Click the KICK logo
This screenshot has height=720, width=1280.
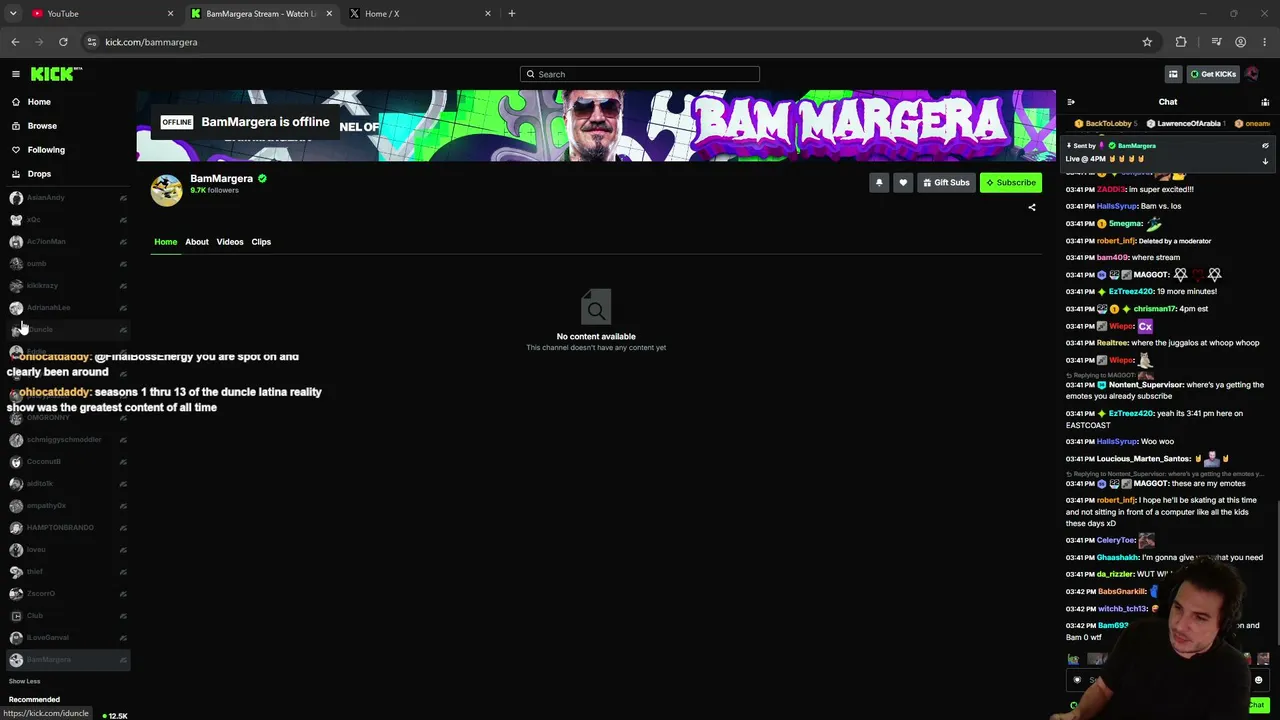tap(56, 74)
